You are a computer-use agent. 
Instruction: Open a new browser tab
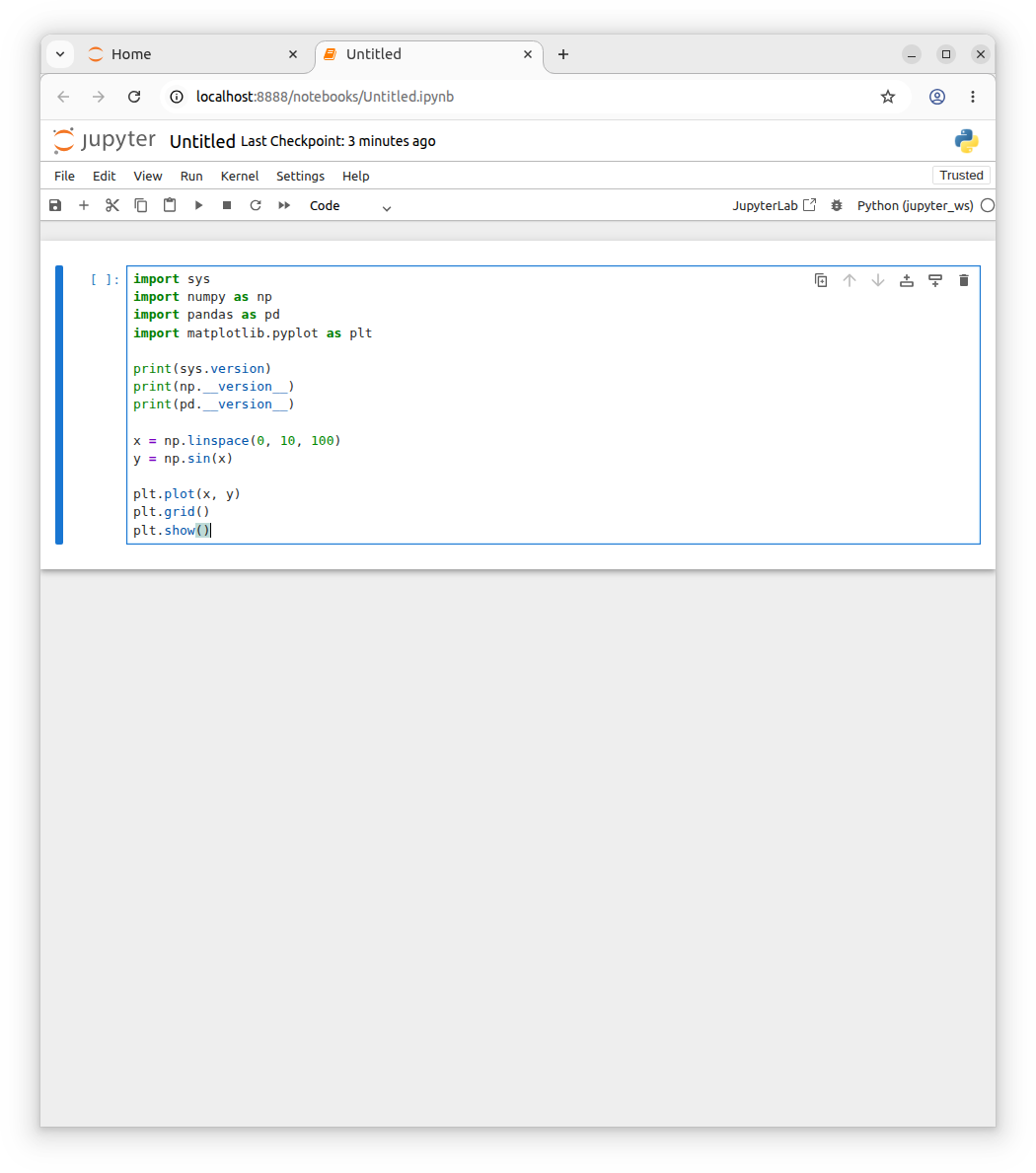(x=563, y=54)
